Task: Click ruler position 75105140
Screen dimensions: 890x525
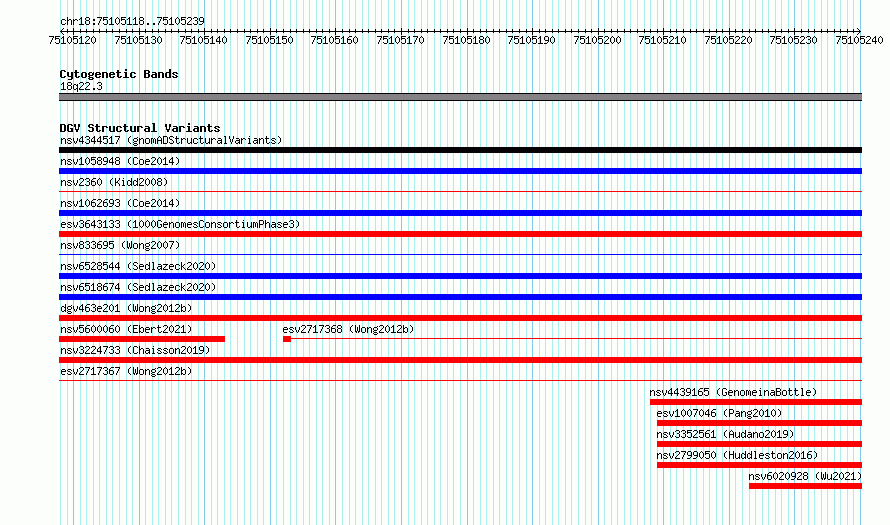Action: (204, 40)
